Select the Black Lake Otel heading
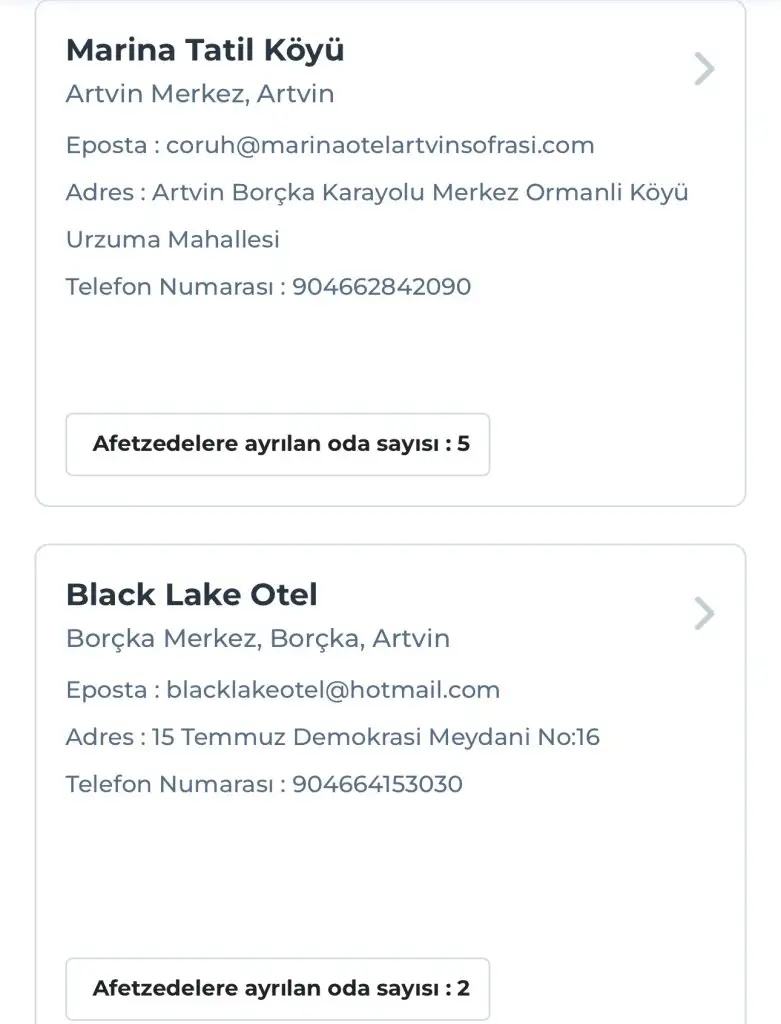 [x=192, y=595]
